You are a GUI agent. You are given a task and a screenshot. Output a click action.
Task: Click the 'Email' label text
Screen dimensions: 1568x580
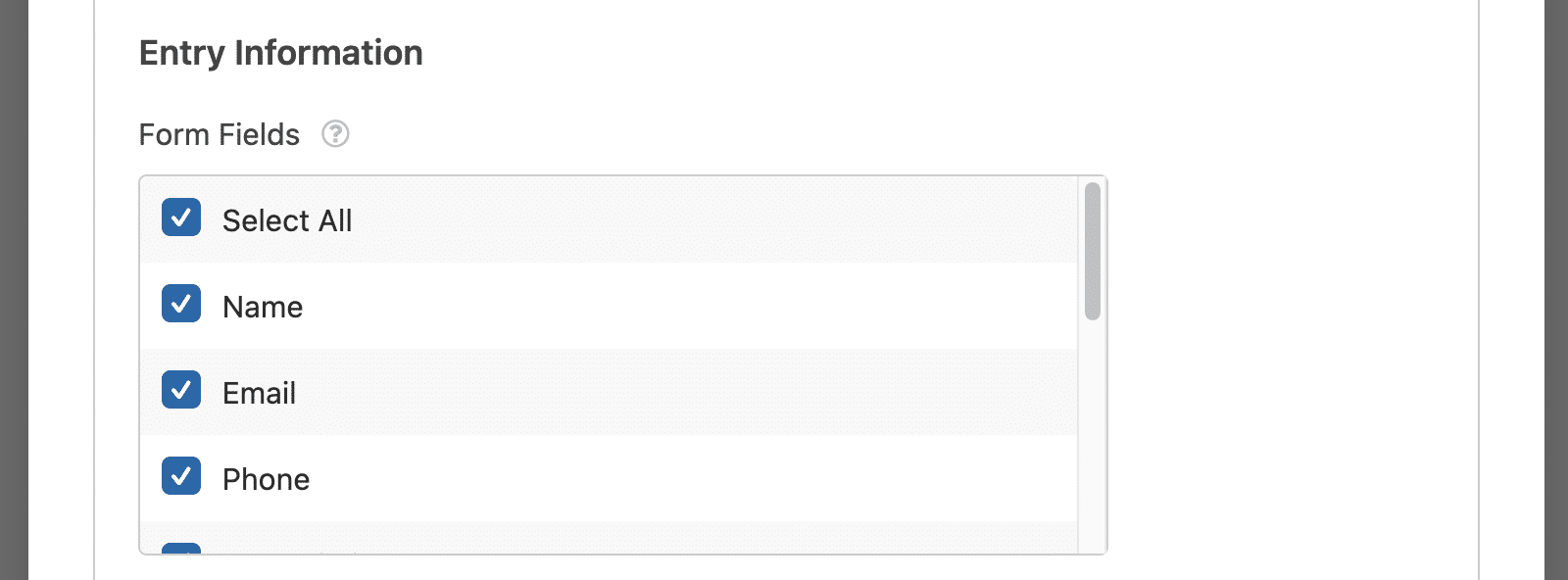(259, 393)
